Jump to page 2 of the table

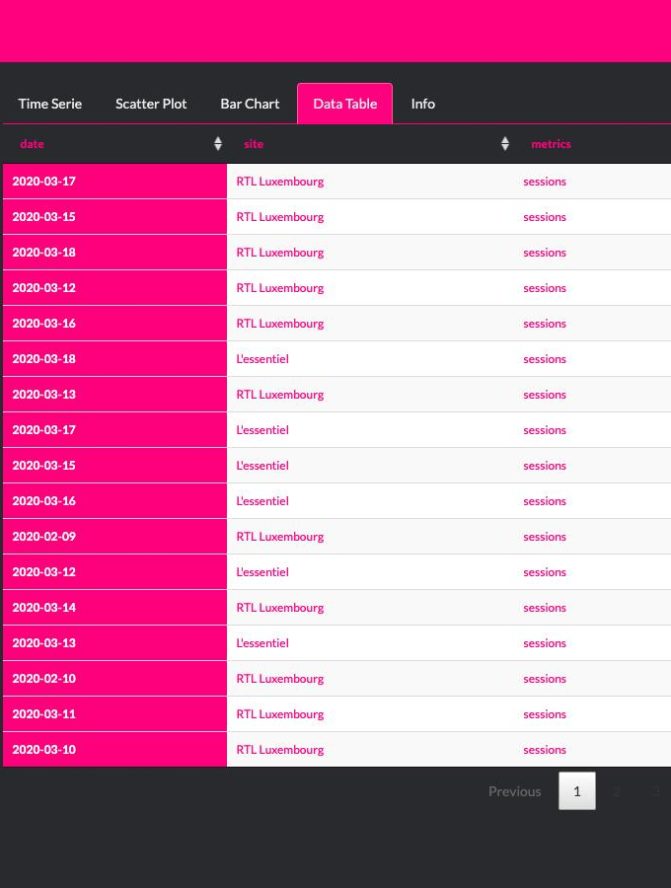[616, 791]
